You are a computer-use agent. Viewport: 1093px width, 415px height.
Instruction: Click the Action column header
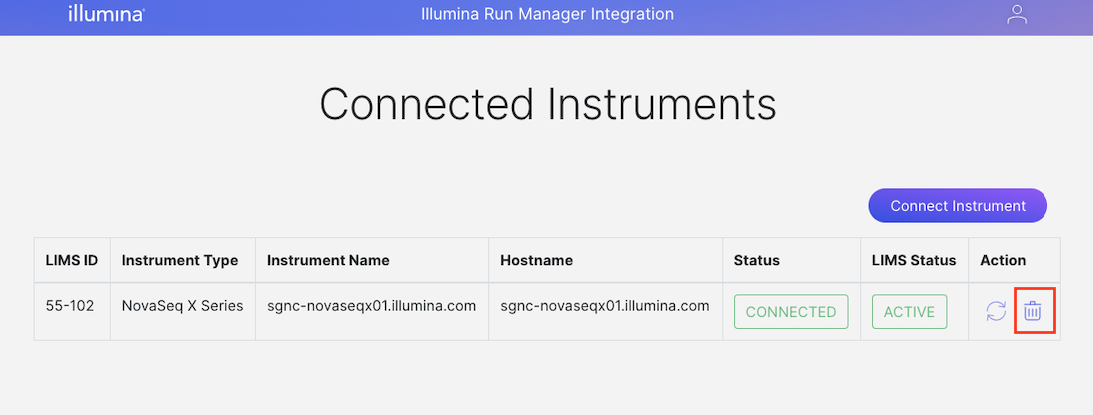click(x=1003, y=260)
